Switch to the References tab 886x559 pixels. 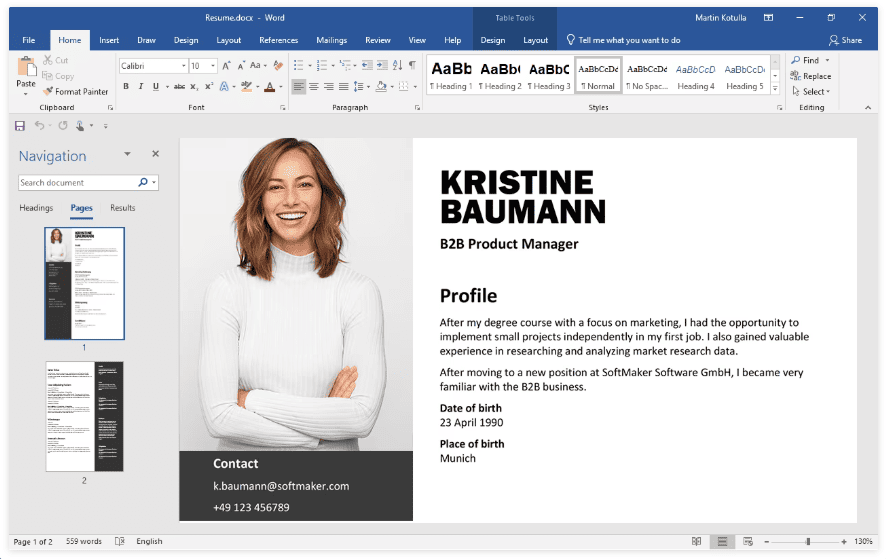point(279,40)
